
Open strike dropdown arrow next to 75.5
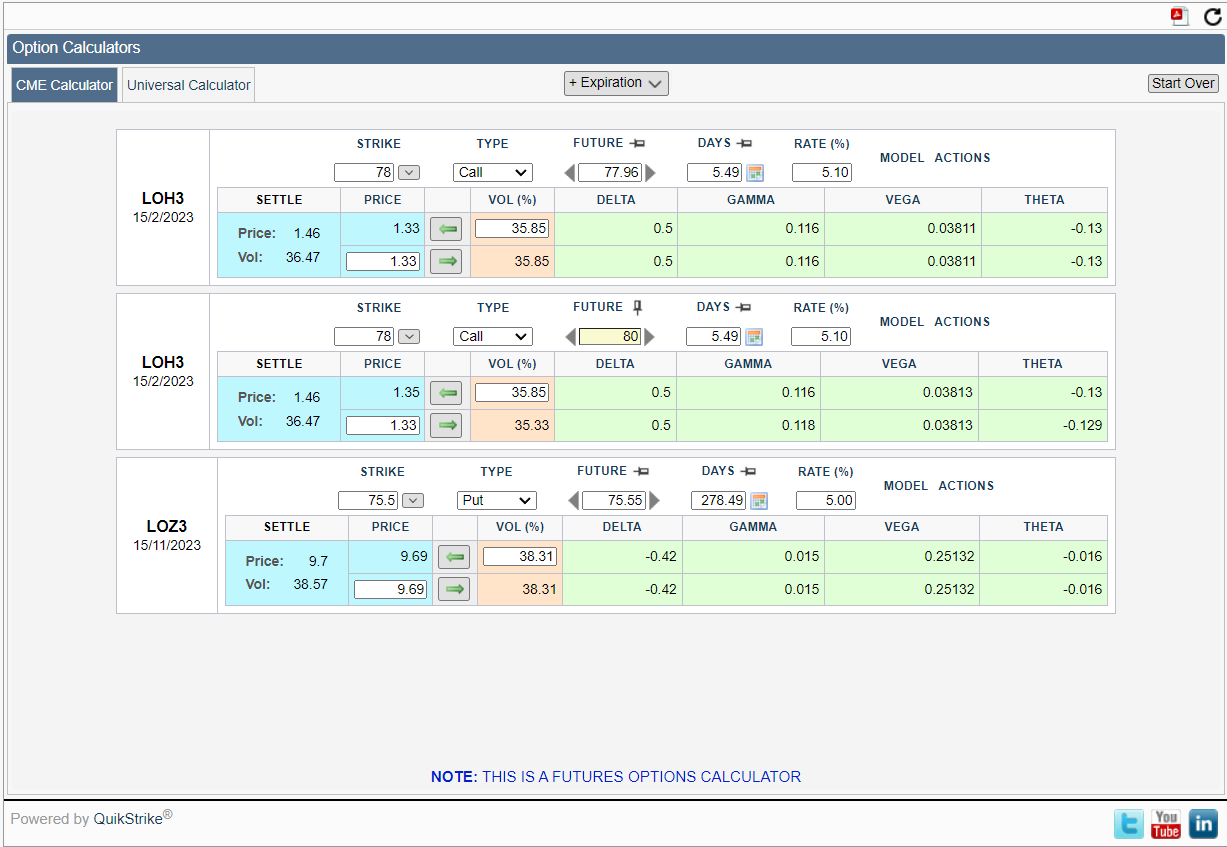(x=413, y=500)
